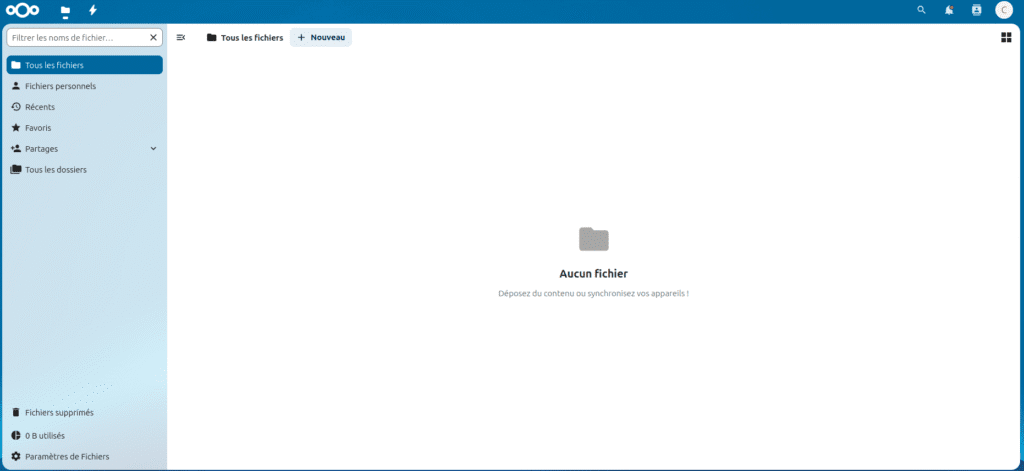Screen dimensions: 1024x471
Task: Open the Contacts menu icon
Action: click(x=976, y=10)
